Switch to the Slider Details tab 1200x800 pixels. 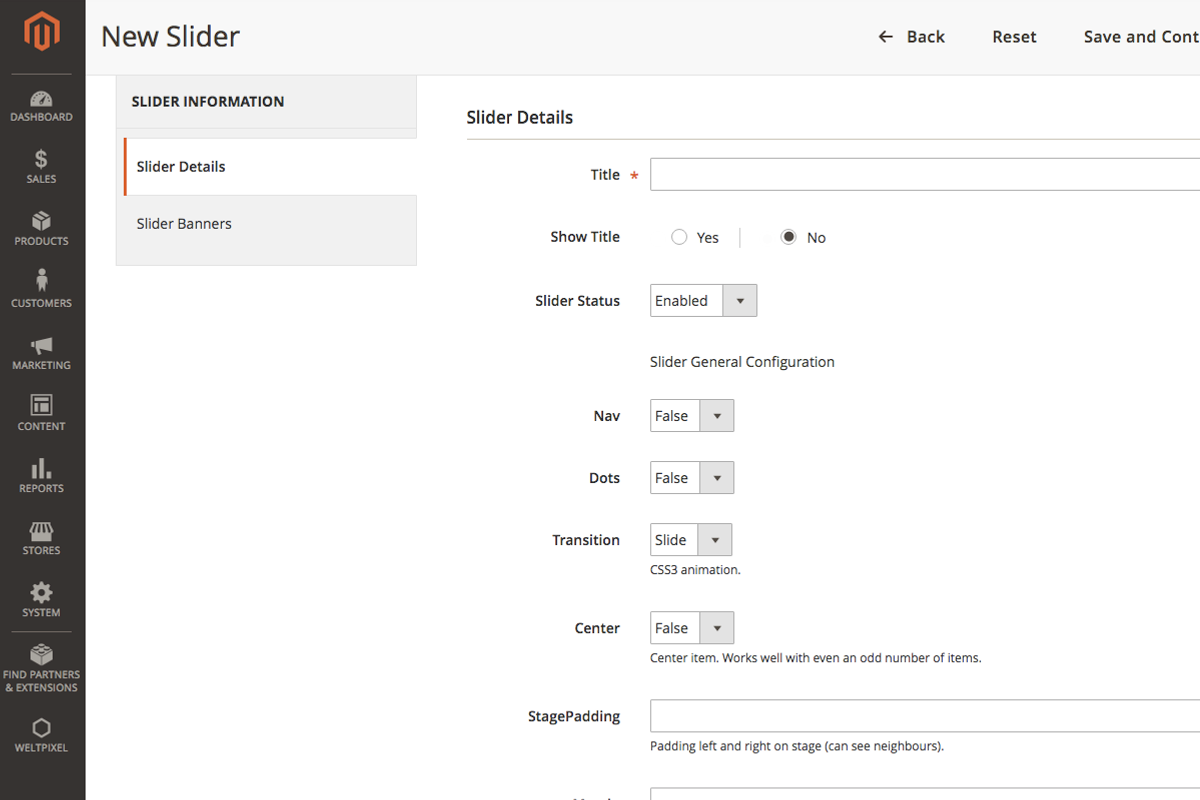coord(270,167)
